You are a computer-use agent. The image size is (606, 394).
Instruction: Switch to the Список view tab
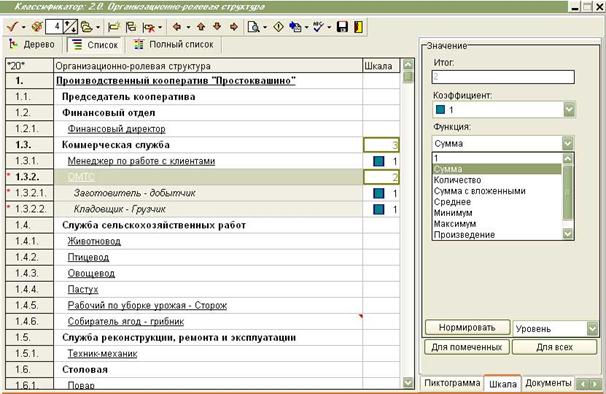click(x=95, y=45)
